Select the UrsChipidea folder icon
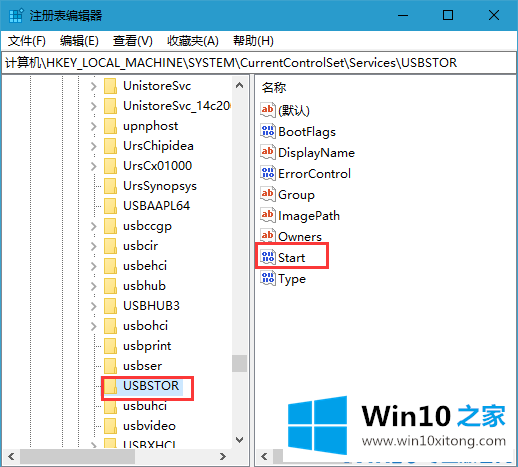 click(110, 146)
